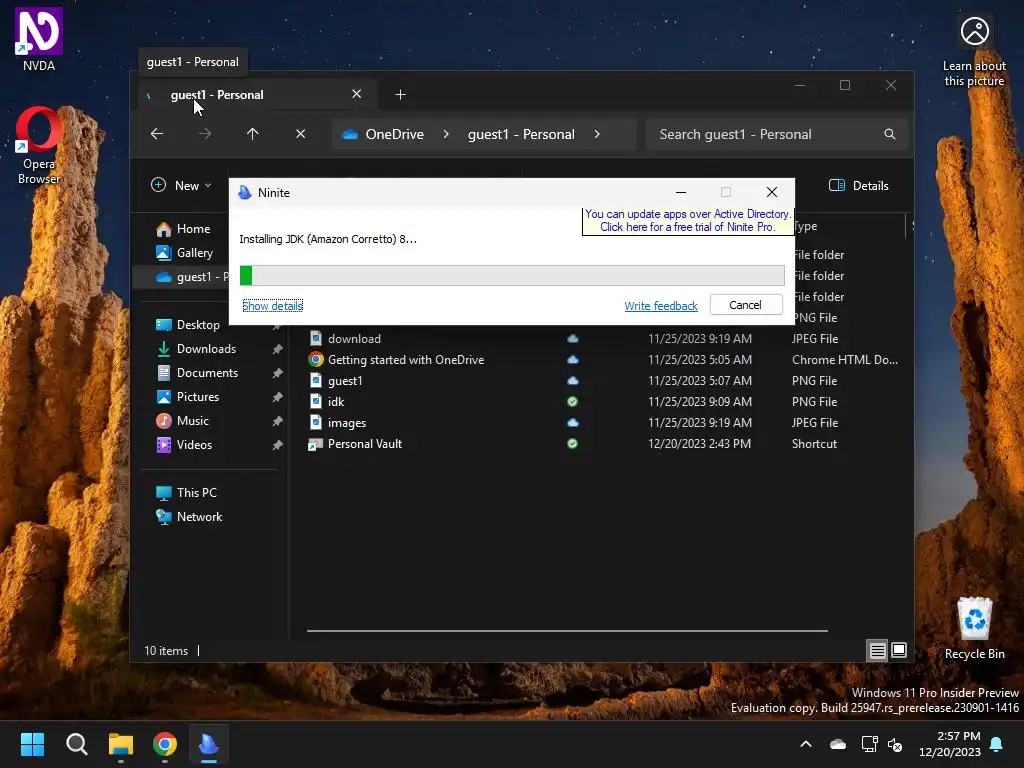Click the search magnifier in File Explorer
1024x768 pixels.
click(x=889, y=134)
